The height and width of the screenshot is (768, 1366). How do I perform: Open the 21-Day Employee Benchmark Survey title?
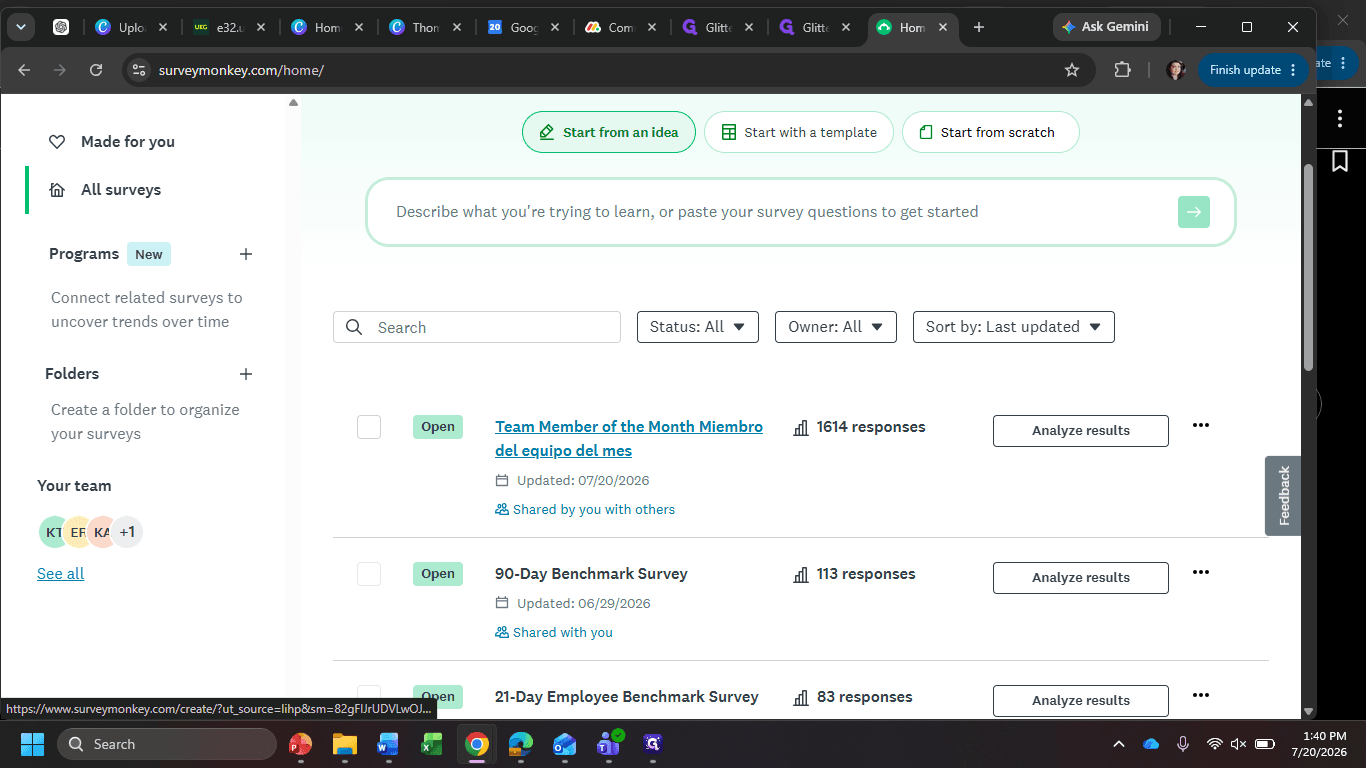click(627, 697)
